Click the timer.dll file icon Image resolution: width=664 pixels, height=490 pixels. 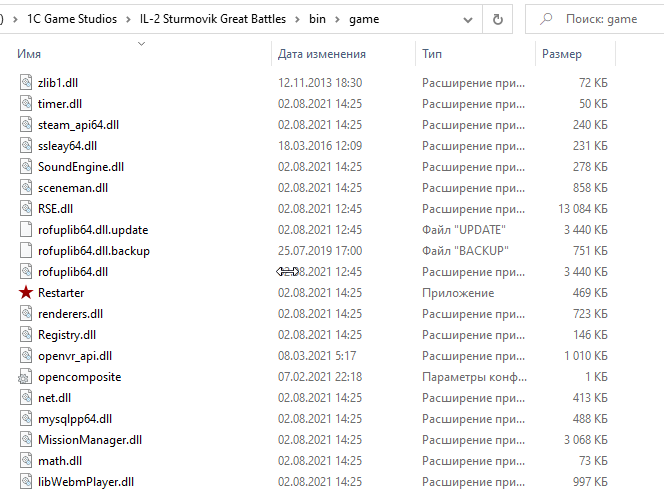click(x=26, y=104)
